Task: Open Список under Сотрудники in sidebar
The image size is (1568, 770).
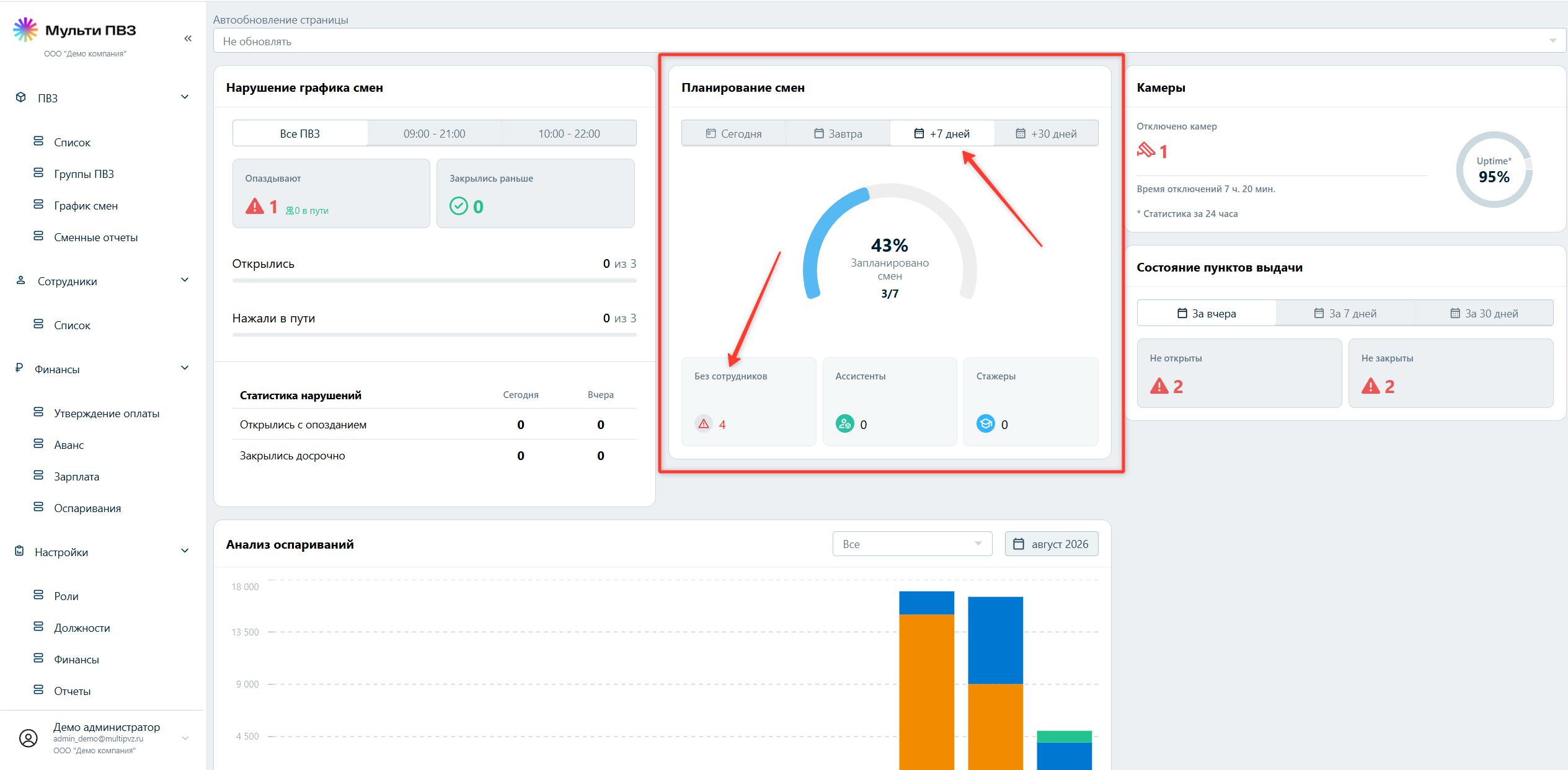Action: coord(72,325)
